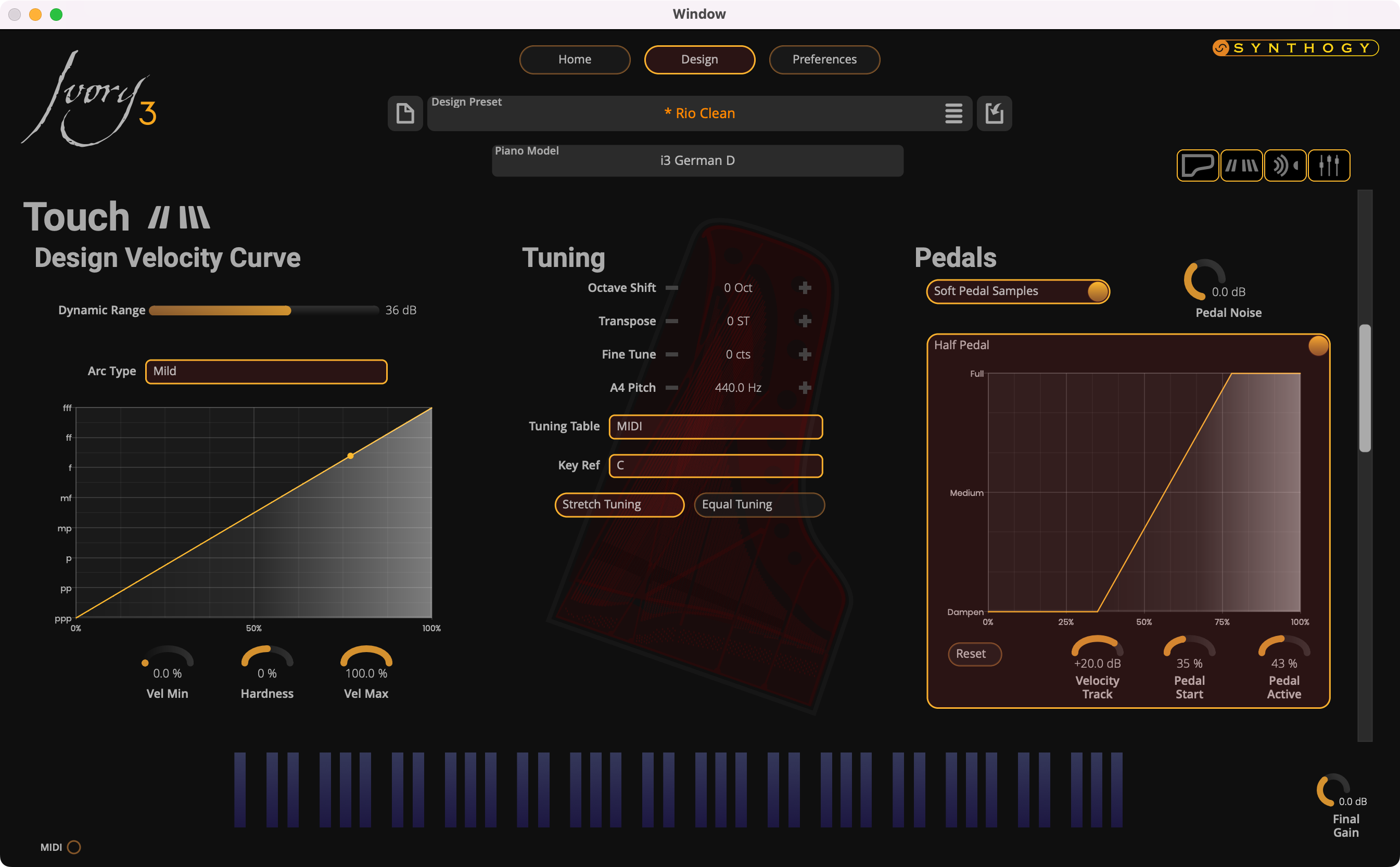This screenshot has height=867, width=1400.
Task: Click the Dynamic Range slider
Action: point(264,311)
